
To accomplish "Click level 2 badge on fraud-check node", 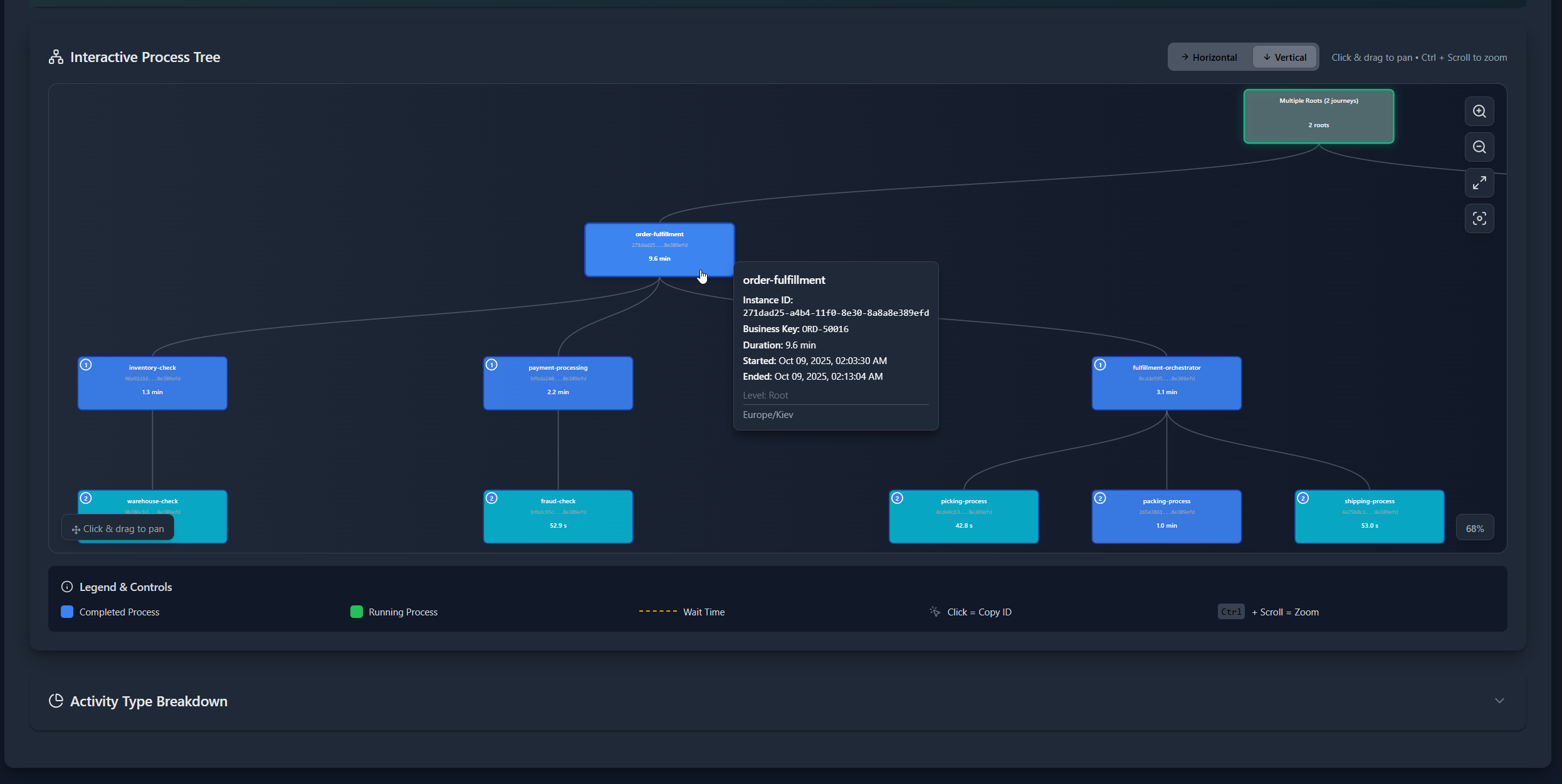I will tap(492, 498).
